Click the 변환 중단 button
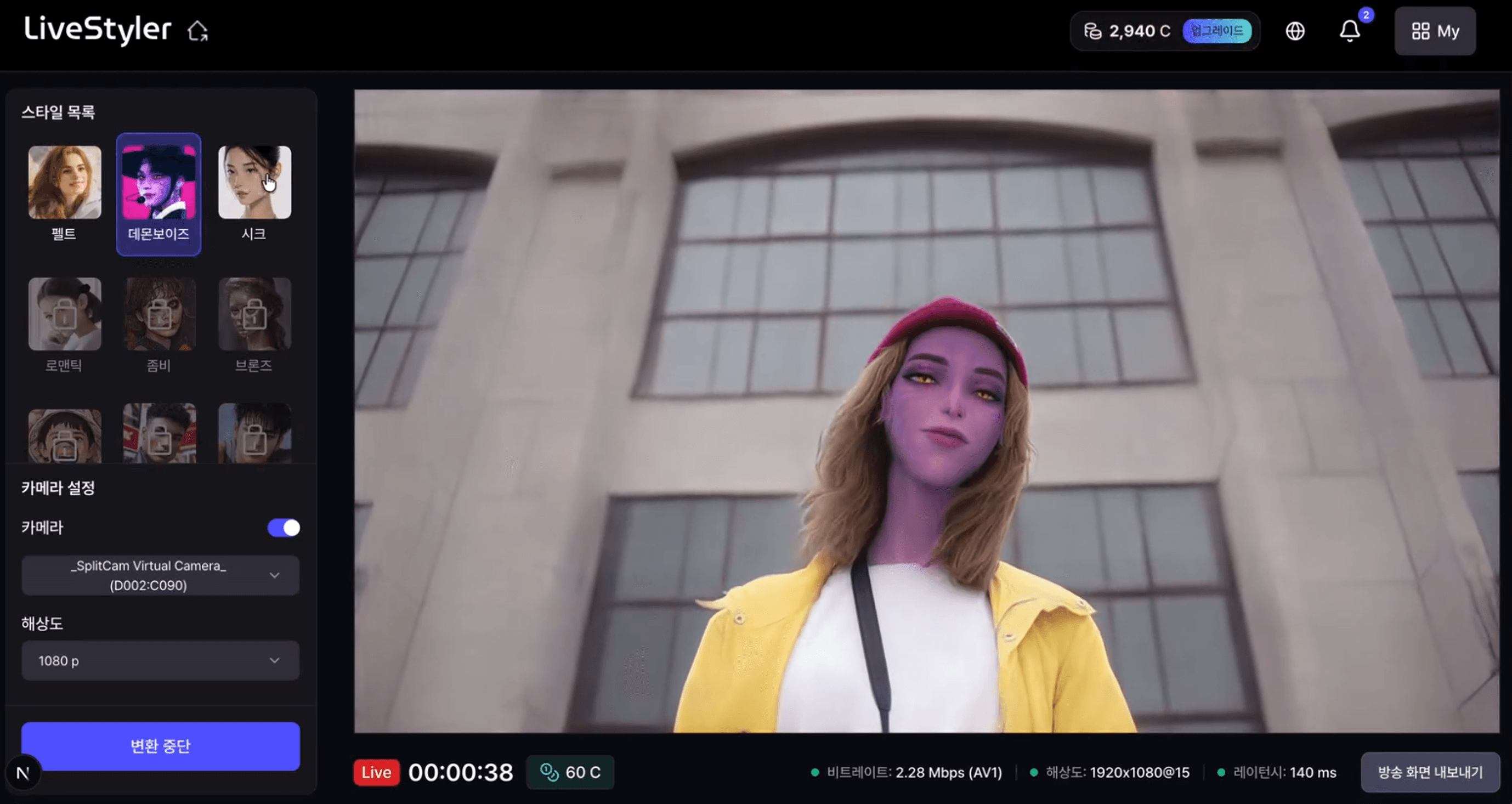The image size is (1512, 804). [x=160, y=745]
